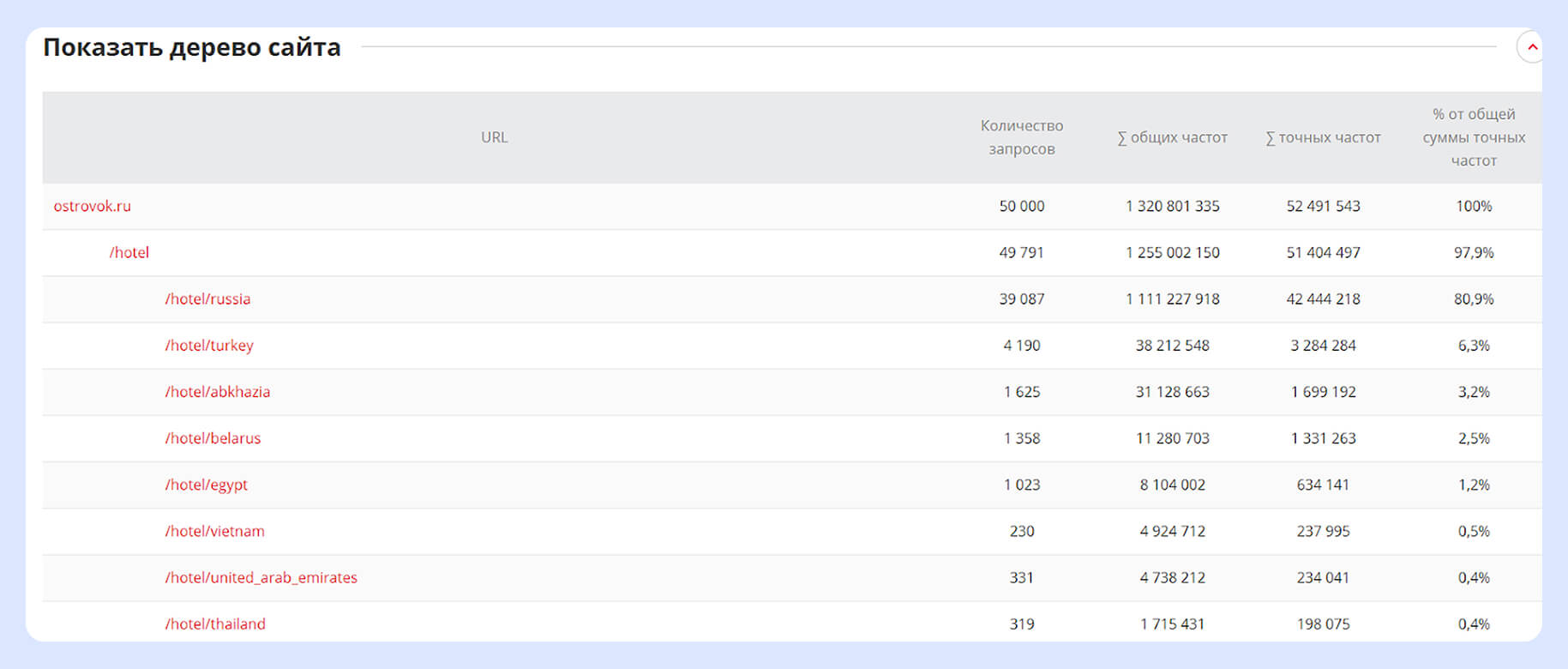Open the ostrovok.ru root link
1568x669 pixels.
point(93,206)
